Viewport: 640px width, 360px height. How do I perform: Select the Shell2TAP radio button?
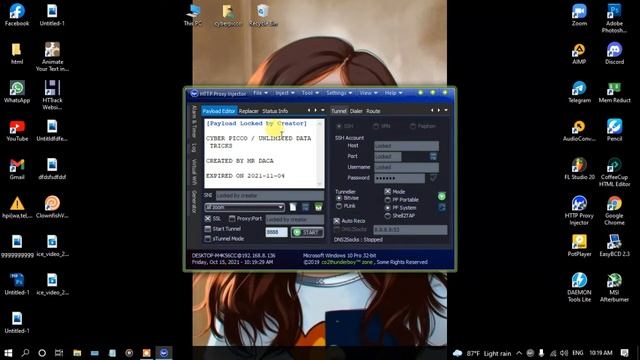(x=388, y=216)
